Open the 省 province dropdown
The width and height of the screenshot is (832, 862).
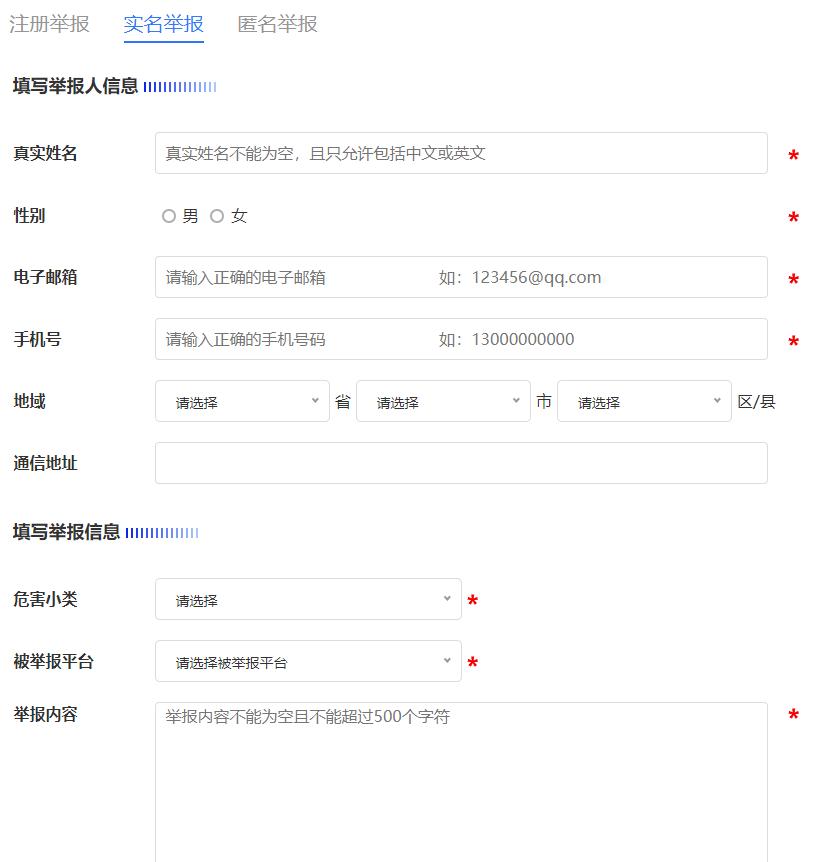click(242, 400)
